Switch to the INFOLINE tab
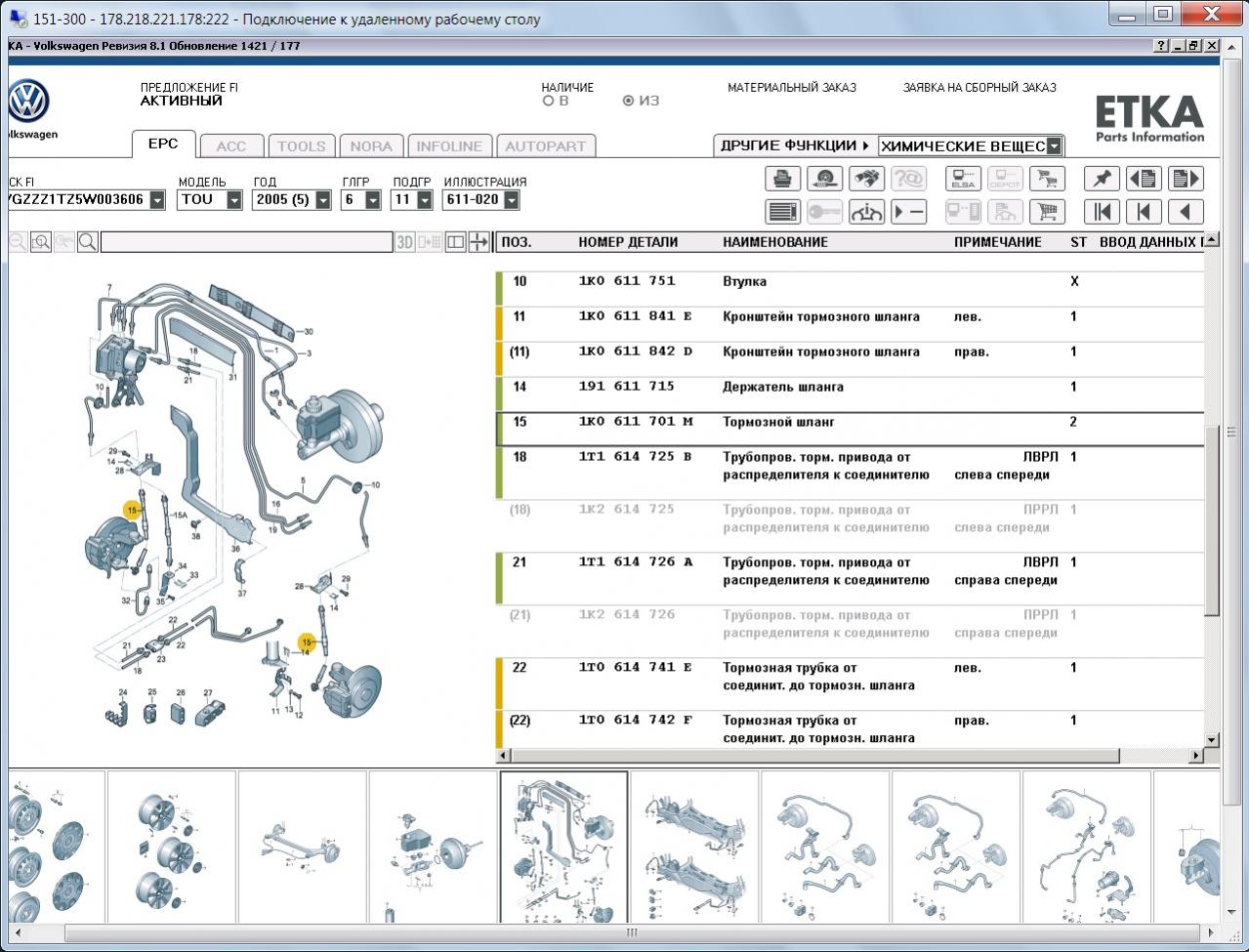This screenshot has height=952, width=1249. 449,146
